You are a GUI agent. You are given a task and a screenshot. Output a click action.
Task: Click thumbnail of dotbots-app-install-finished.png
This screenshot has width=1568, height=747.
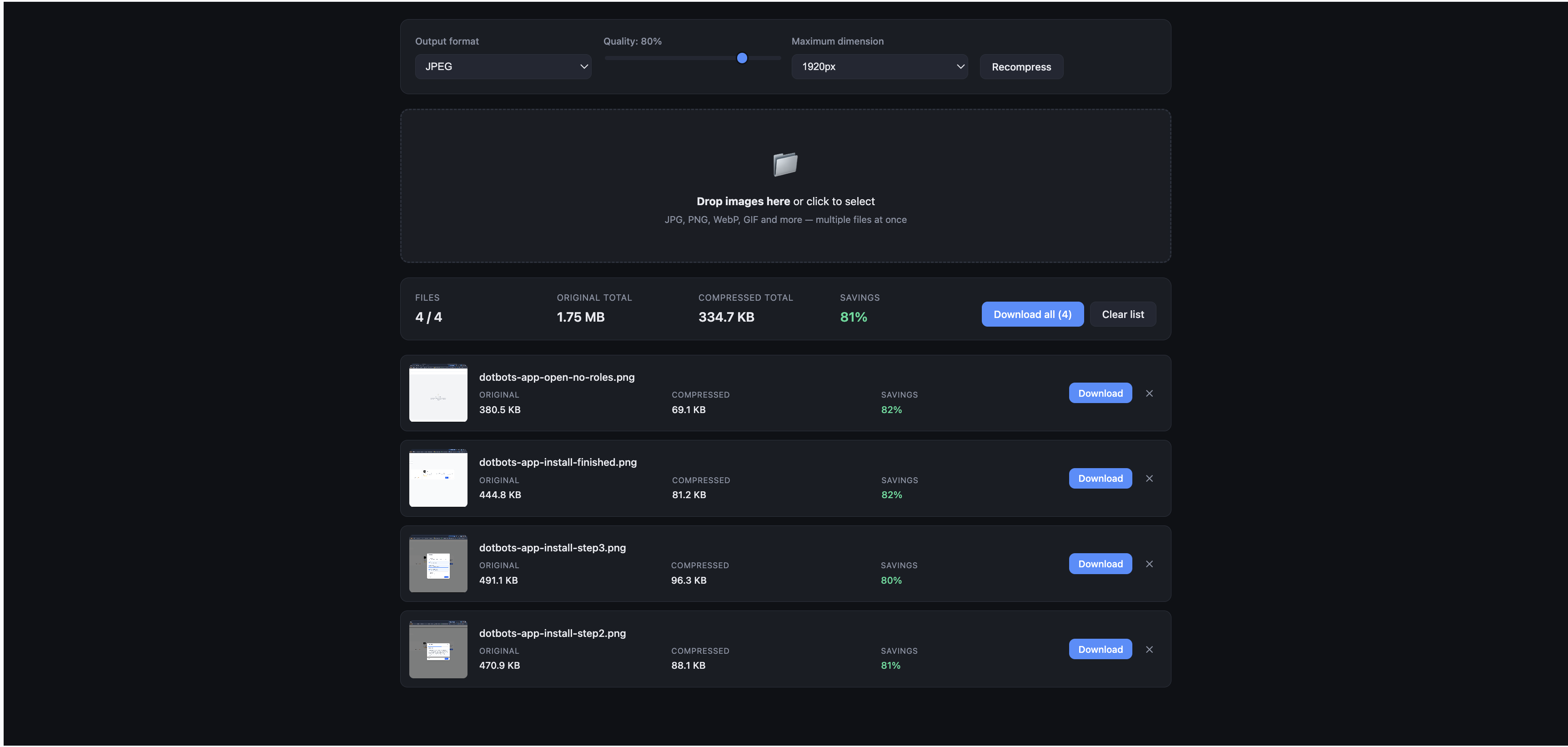pyautogui.click(x=437, y=478)
